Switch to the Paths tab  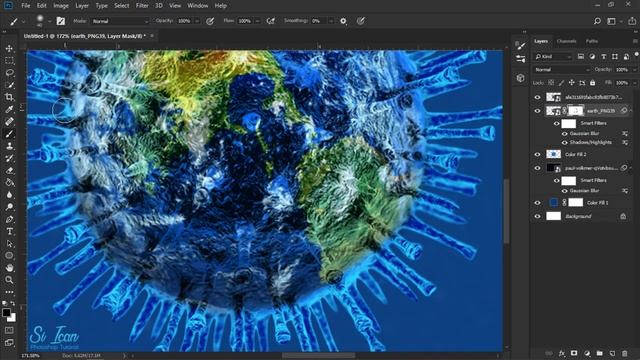coord(592,41)
